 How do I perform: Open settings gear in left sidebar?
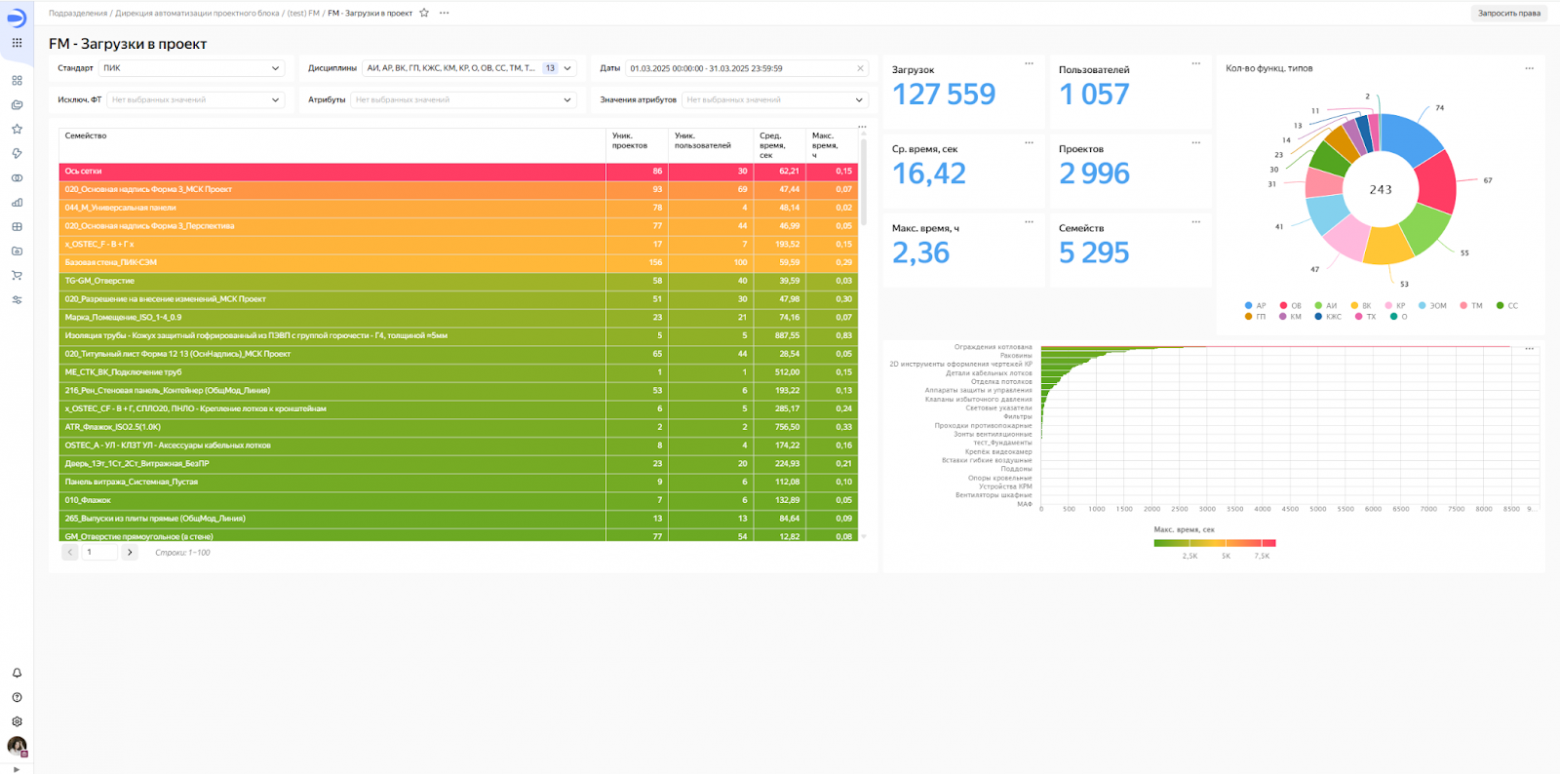(16, 721)
